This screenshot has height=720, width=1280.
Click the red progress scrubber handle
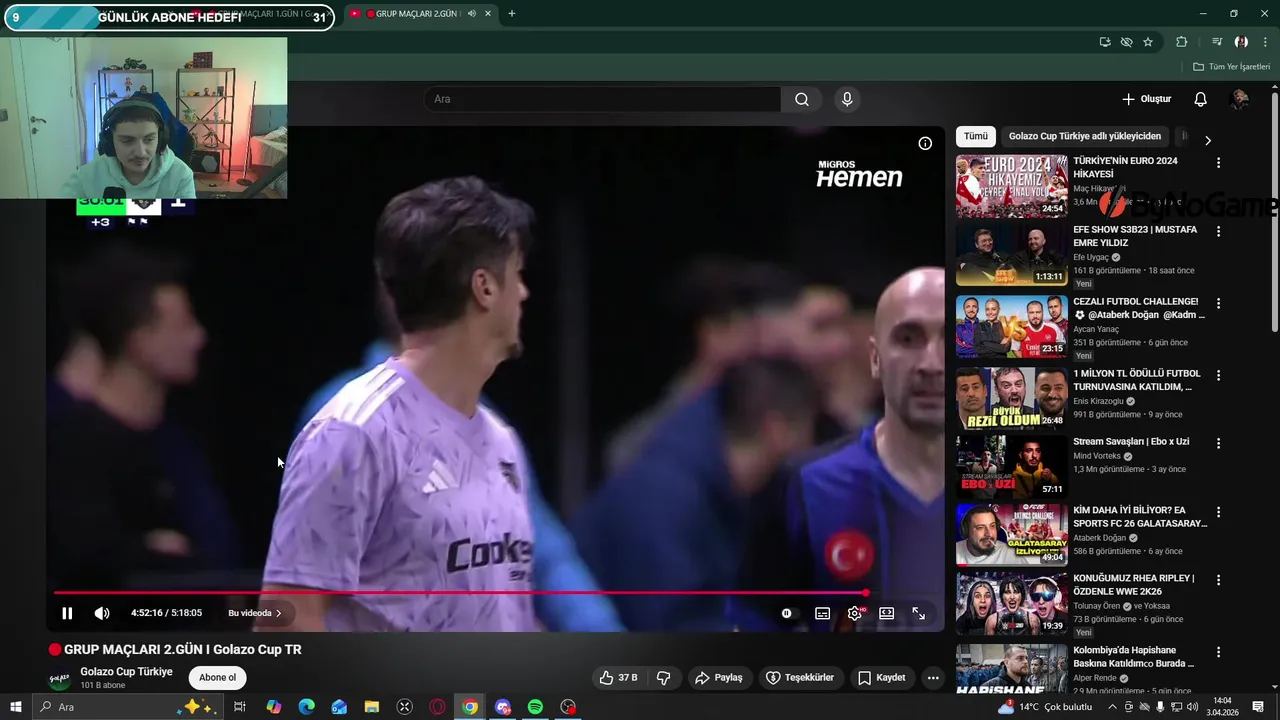[x=866, y=593]
